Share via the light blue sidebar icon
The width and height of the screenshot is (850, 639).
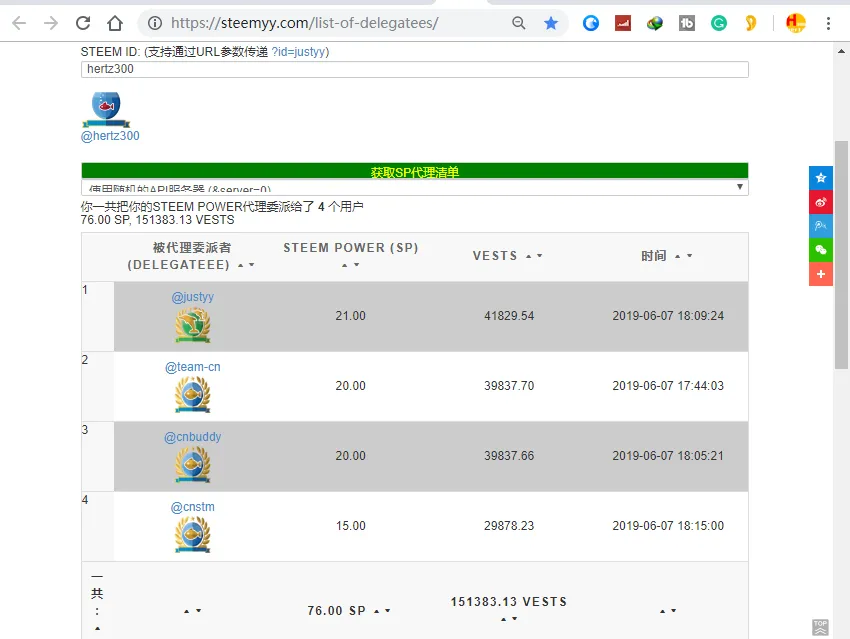click(x=821, y=225)
